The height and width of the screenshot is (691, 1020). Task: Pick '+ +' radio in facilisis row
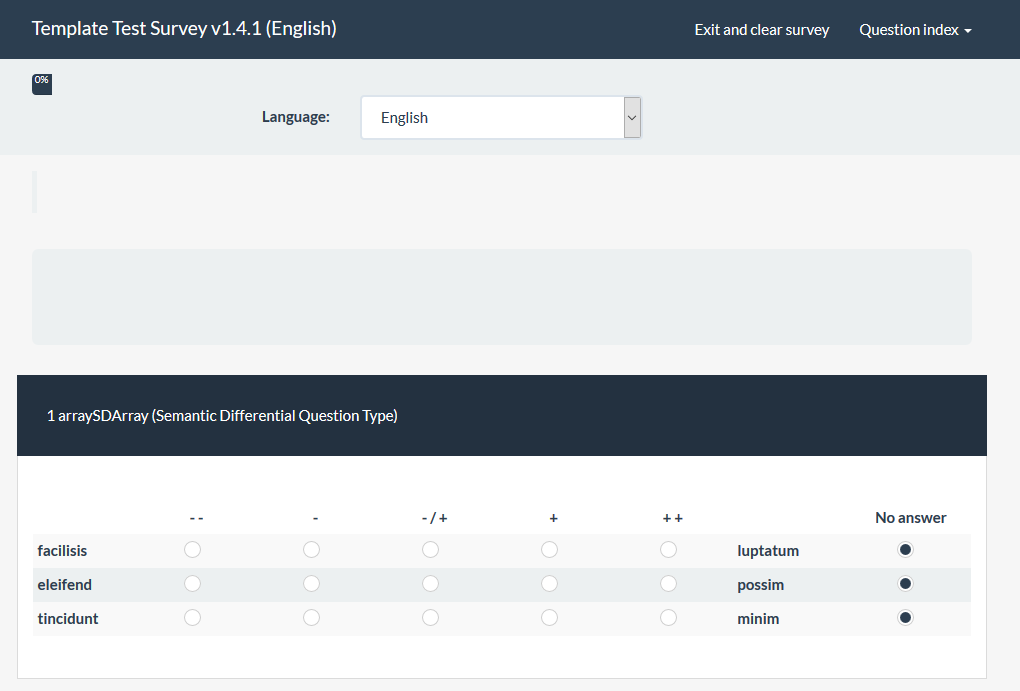[x=668, y=550]
